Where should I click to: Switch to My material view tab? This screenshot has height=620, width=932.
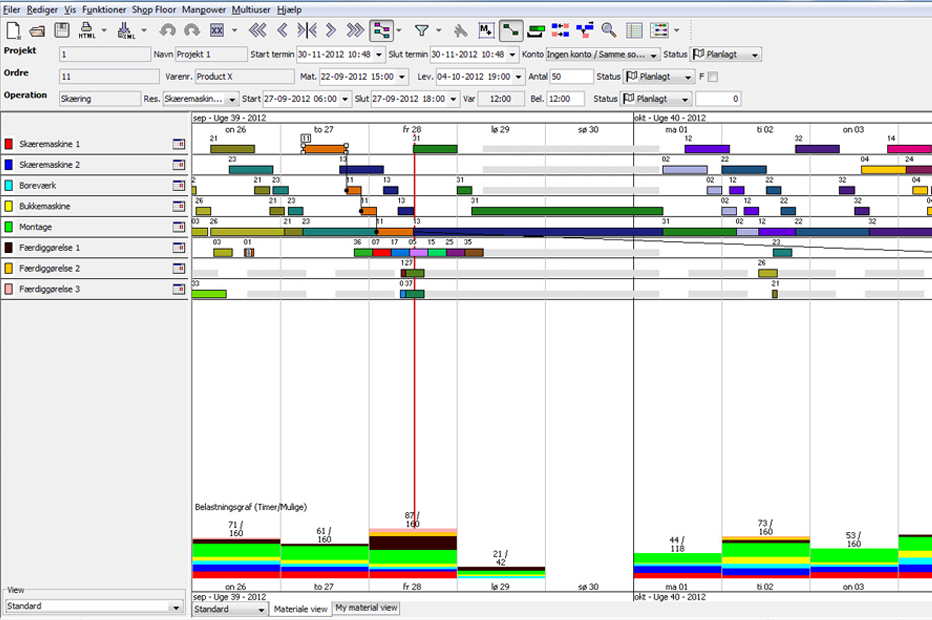tap(366, 608)
